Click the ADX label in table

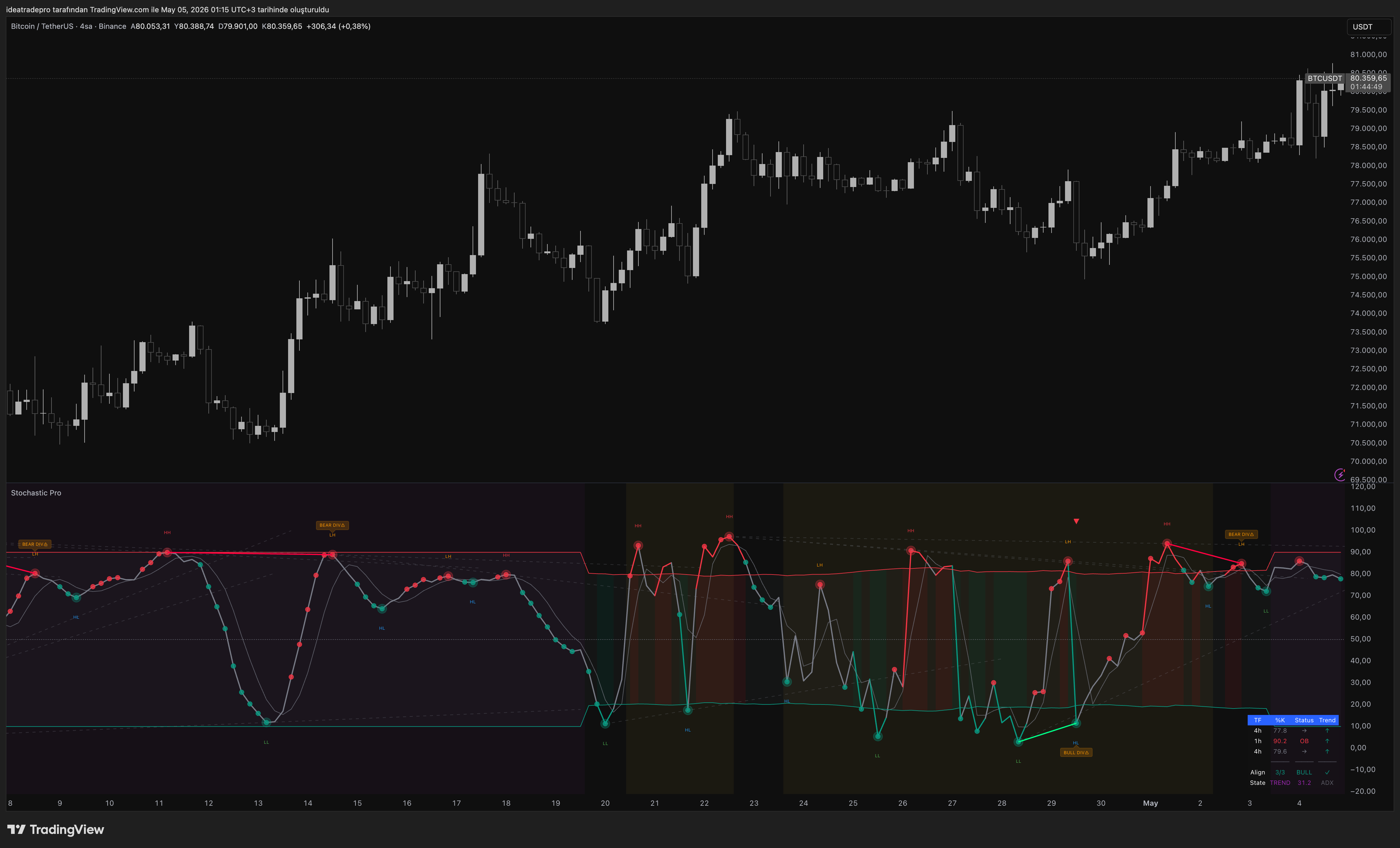(x=1327, y=783)
